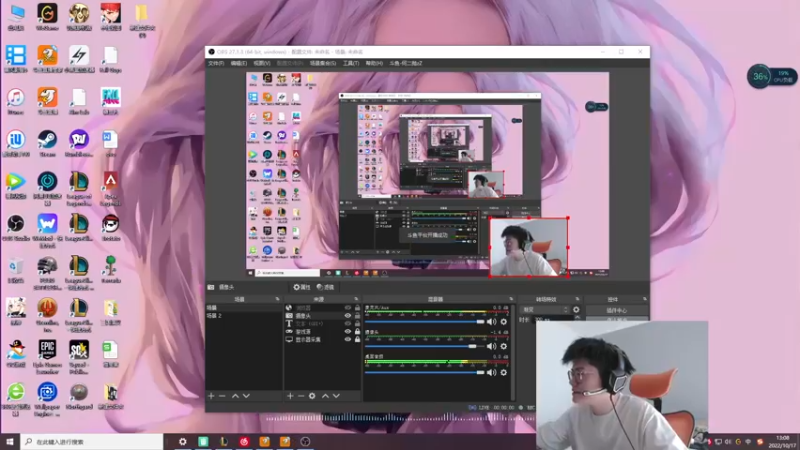Open the Settings gear on the taskbar

tap(183, 442)
